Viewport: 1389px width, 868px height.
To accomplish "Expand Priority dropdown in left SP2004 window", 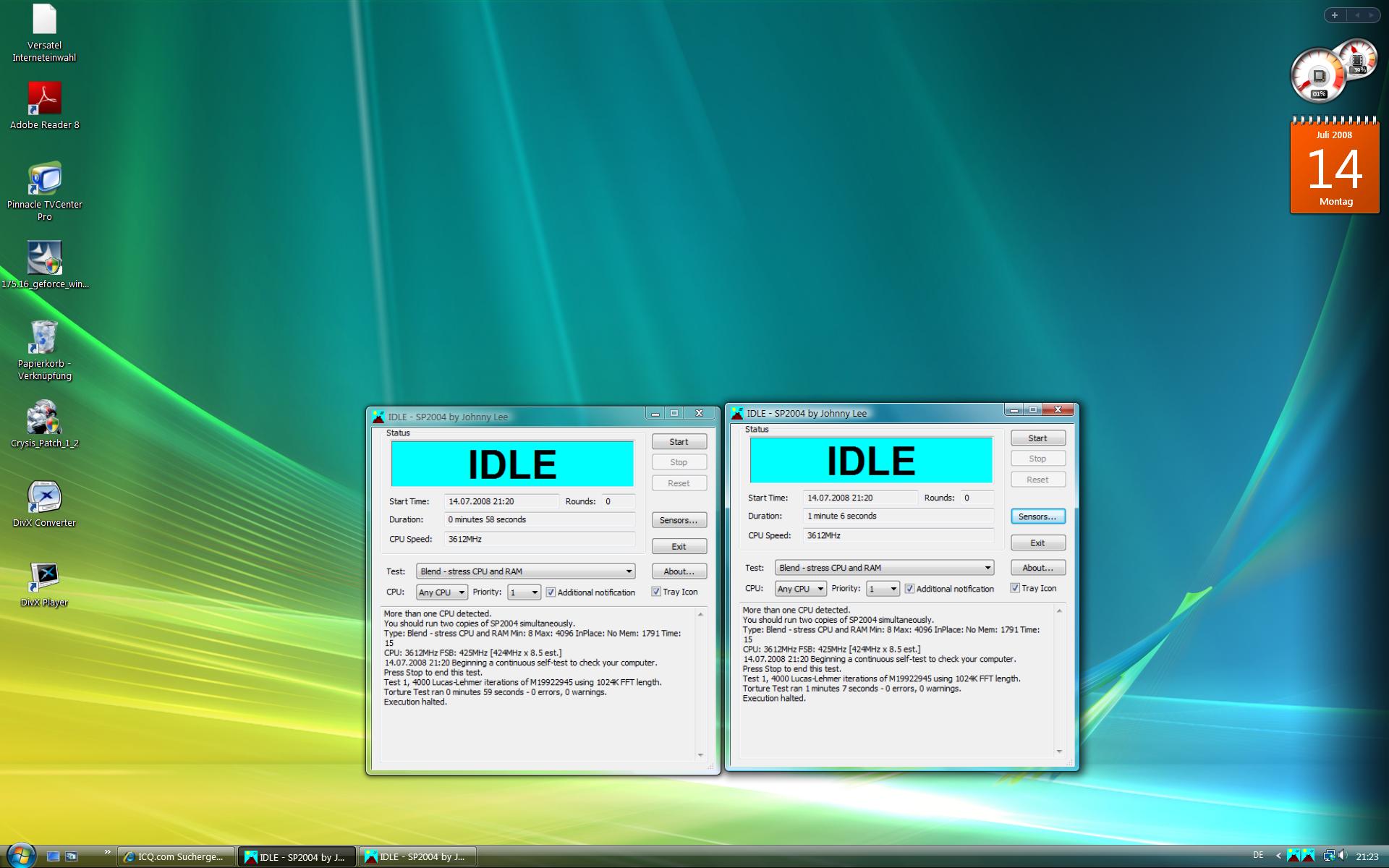I will (534, 592).
